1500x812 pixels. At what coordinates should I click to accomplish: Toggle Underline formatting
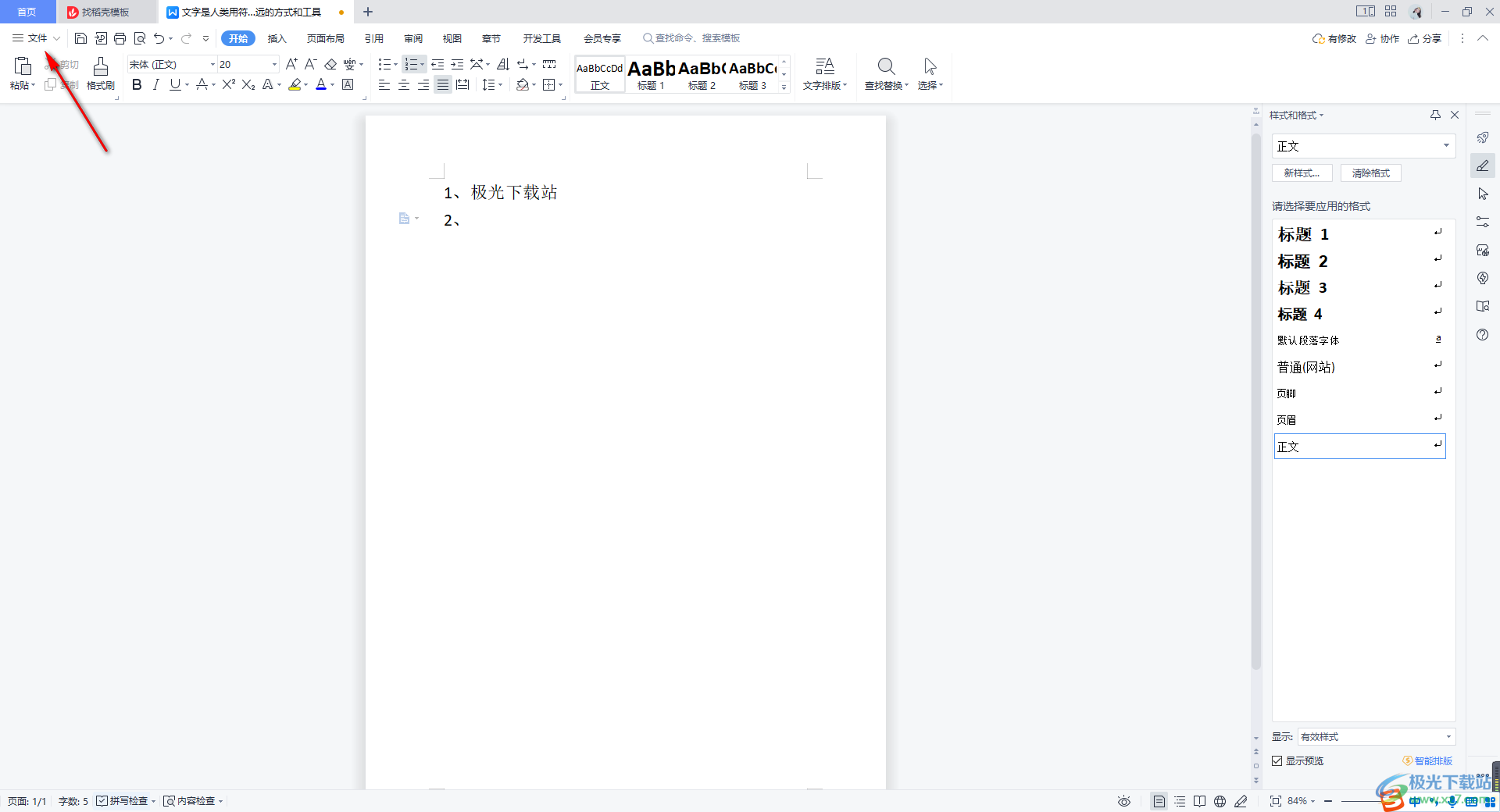[174, 84]
